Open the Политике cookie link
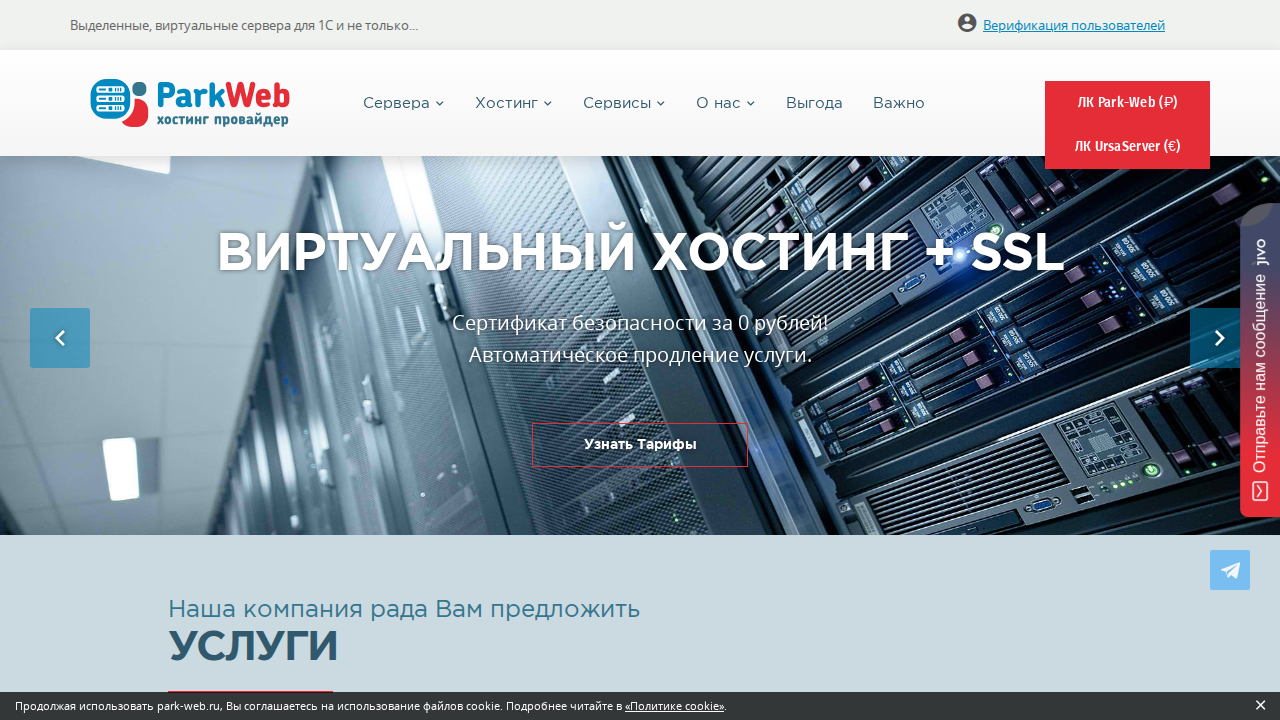 [674, 706]
